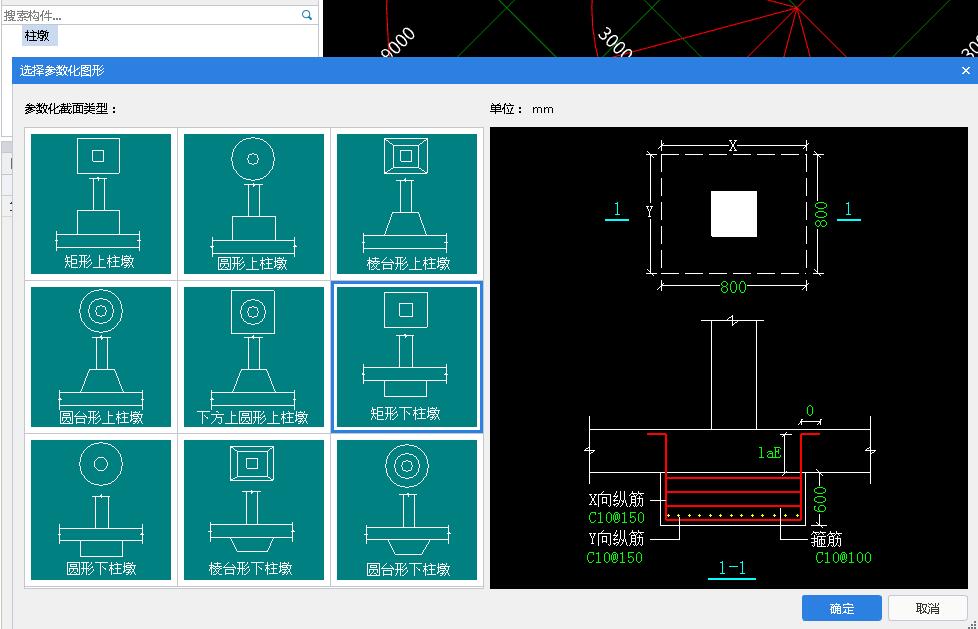Close the 选择参数化图形 dialog
The width and height of the screenshot is (978, 629).
(x=966, y=71)
